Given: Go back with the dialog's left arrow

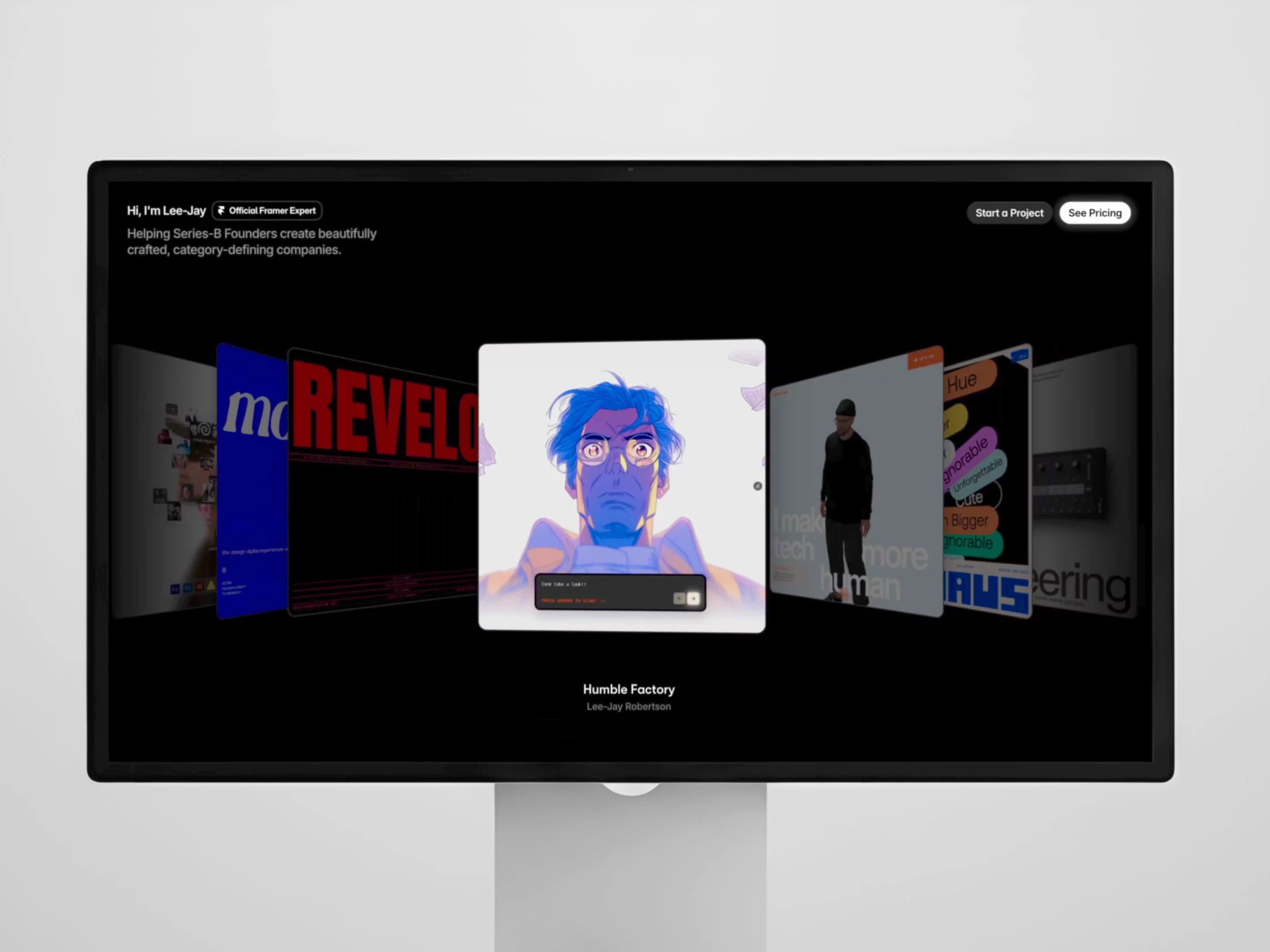Looking at the screenshot, I should coord(679,598).
